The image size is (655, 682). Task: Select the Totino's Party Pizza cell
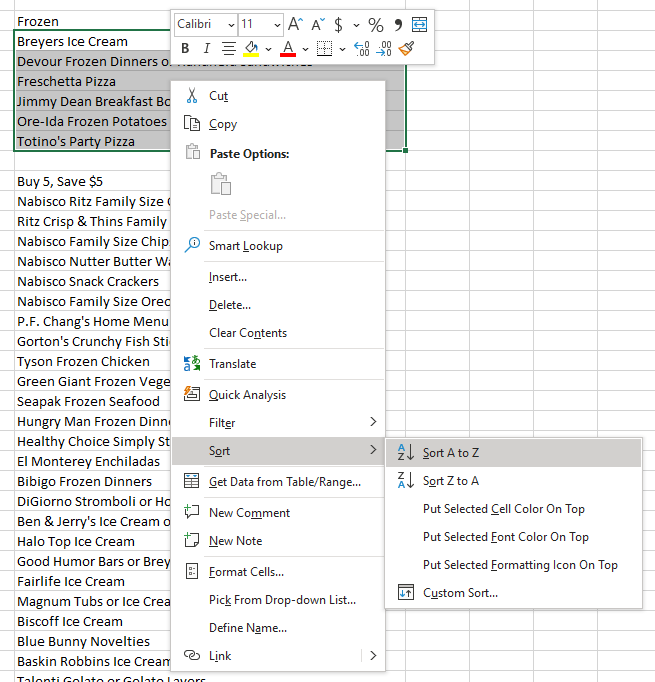(92, 141)
